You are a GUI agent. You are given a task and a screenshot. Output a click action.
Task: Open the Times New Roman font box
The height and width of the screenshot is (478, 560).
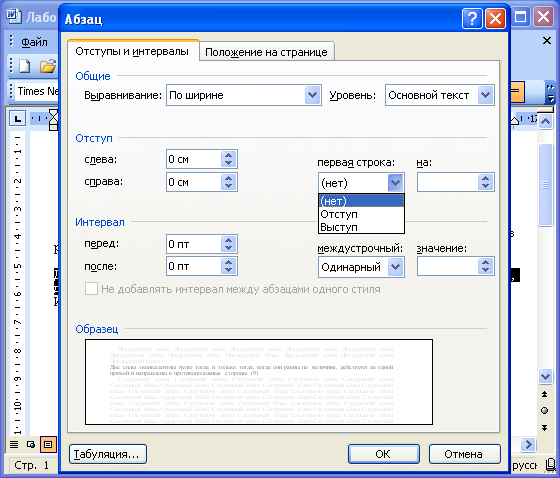[x=38, y=91]
